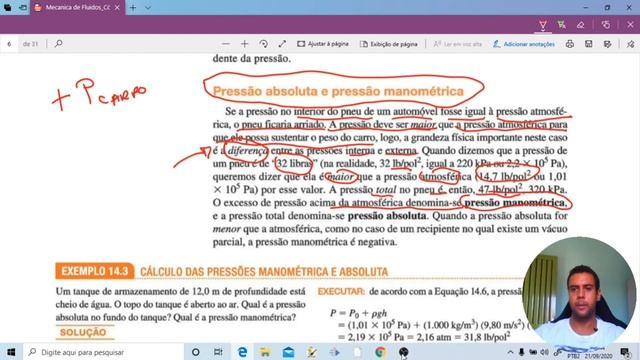Click the microphone tray icon

point(522,352)
